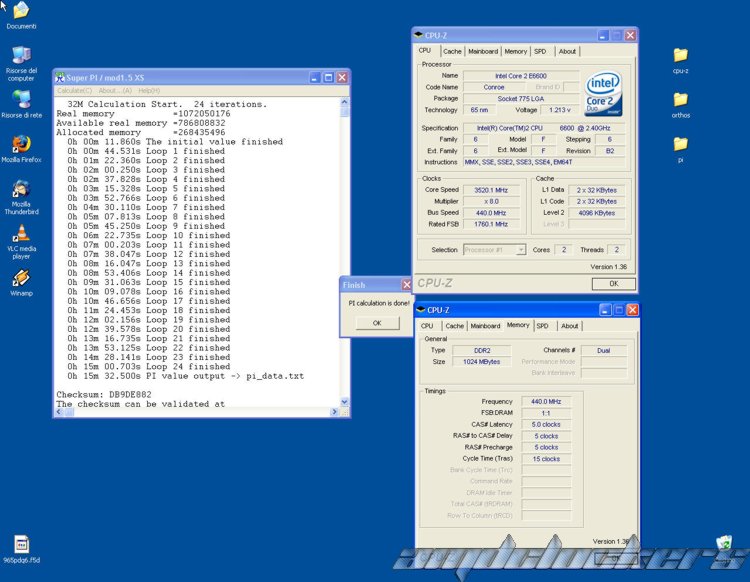
Task: Open the cpu-z folder icon
Action: pyautogui.click(x=680, y=55)
